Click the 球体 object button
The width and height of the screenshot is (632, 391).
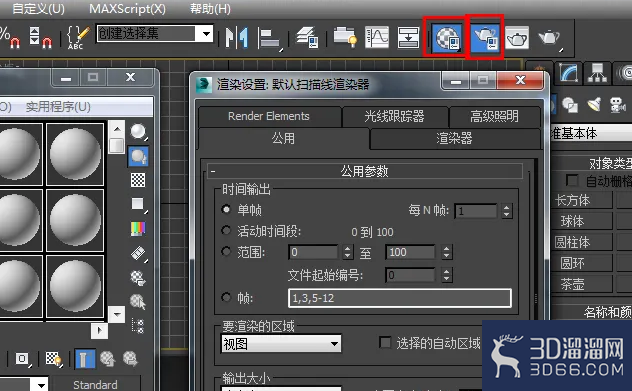pyautogui.click(x=583, y=221)
